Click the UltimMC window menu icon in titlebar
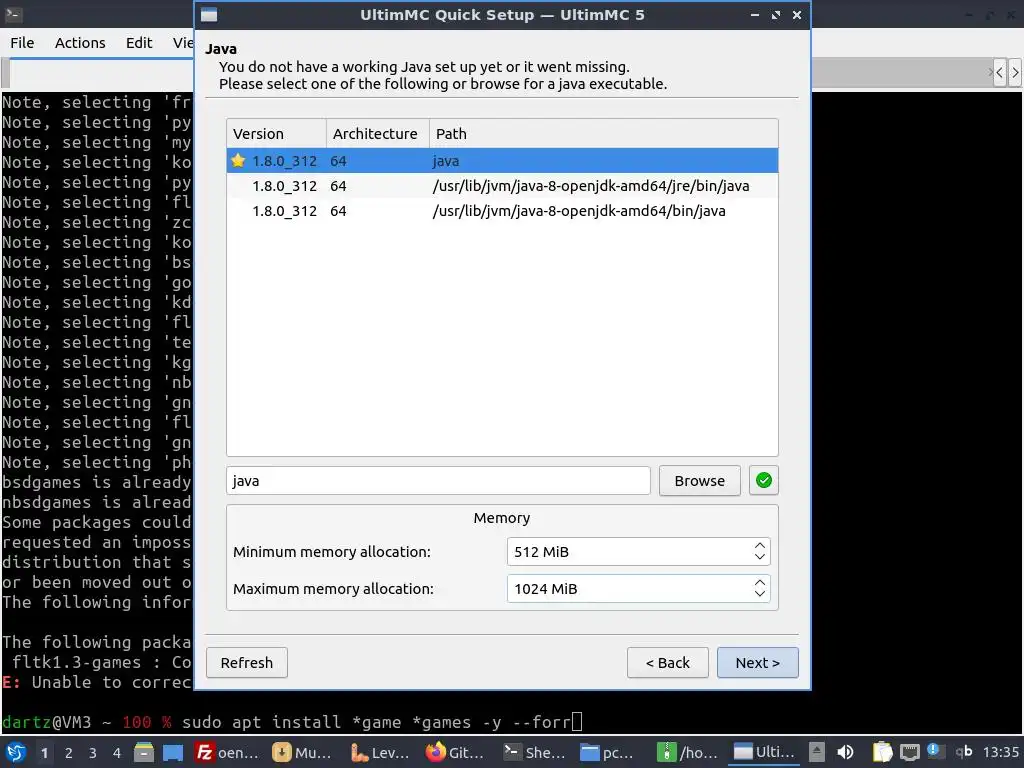The height and width of the screenshot is (768, 1024). point(209,14)
